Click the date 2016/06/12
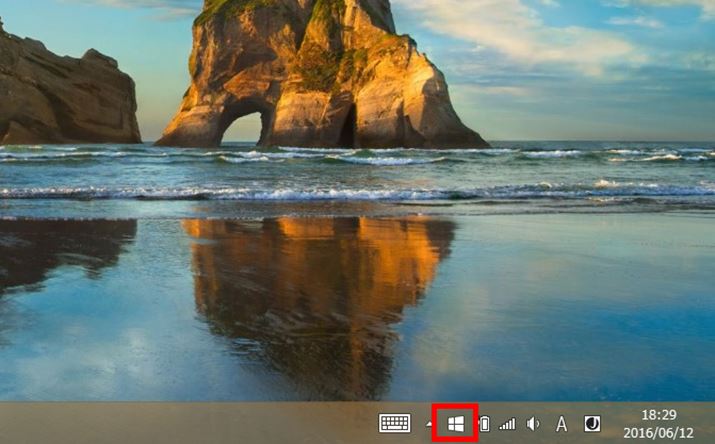 pyautogui.click(x=658, y=433)
